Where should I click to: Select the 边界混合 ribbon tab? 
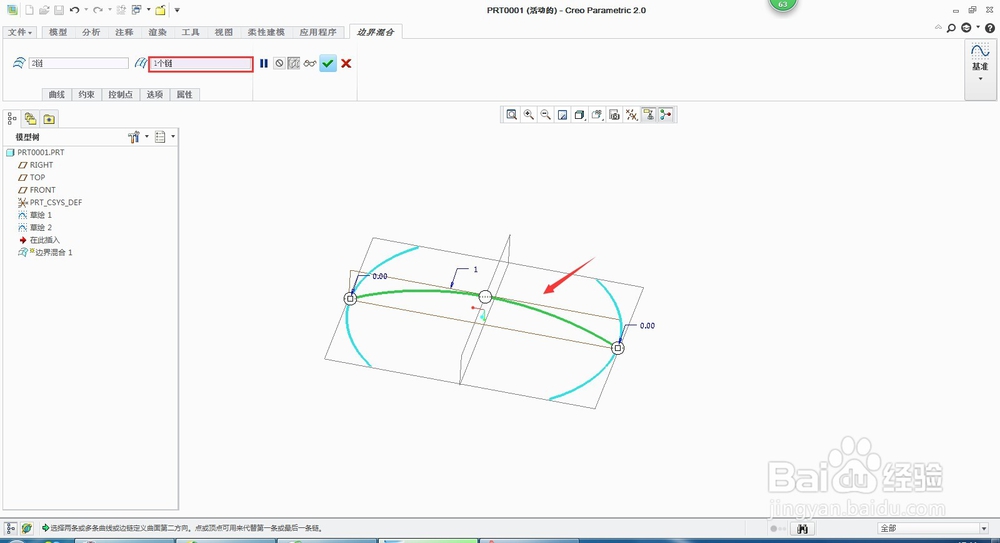pyautogui.click(x=376, y=32)
